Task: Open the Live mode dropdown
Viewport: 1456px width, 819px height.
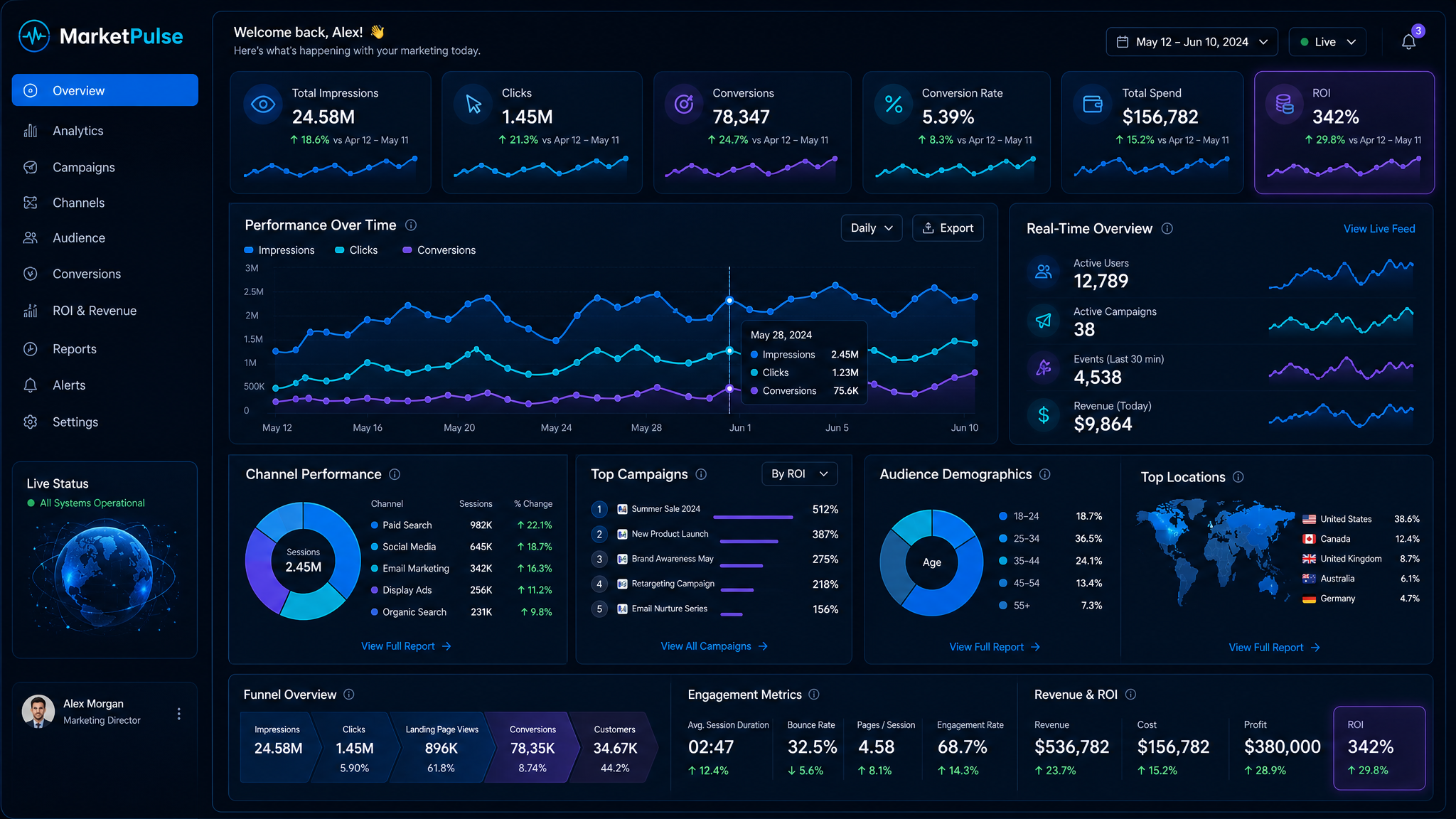Action: coord(1327,42)
